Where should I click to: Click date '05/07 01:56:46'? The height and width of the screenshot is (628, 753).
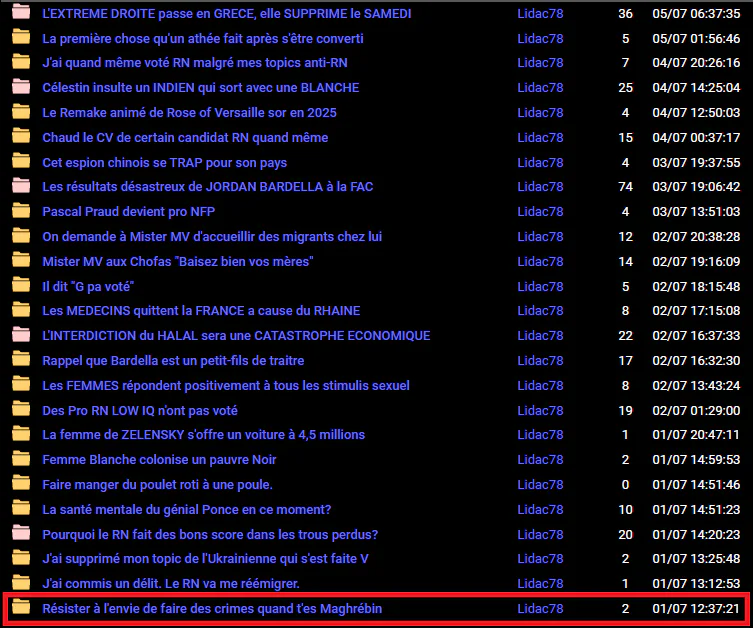pyautogui.click(x=696, y=38)
